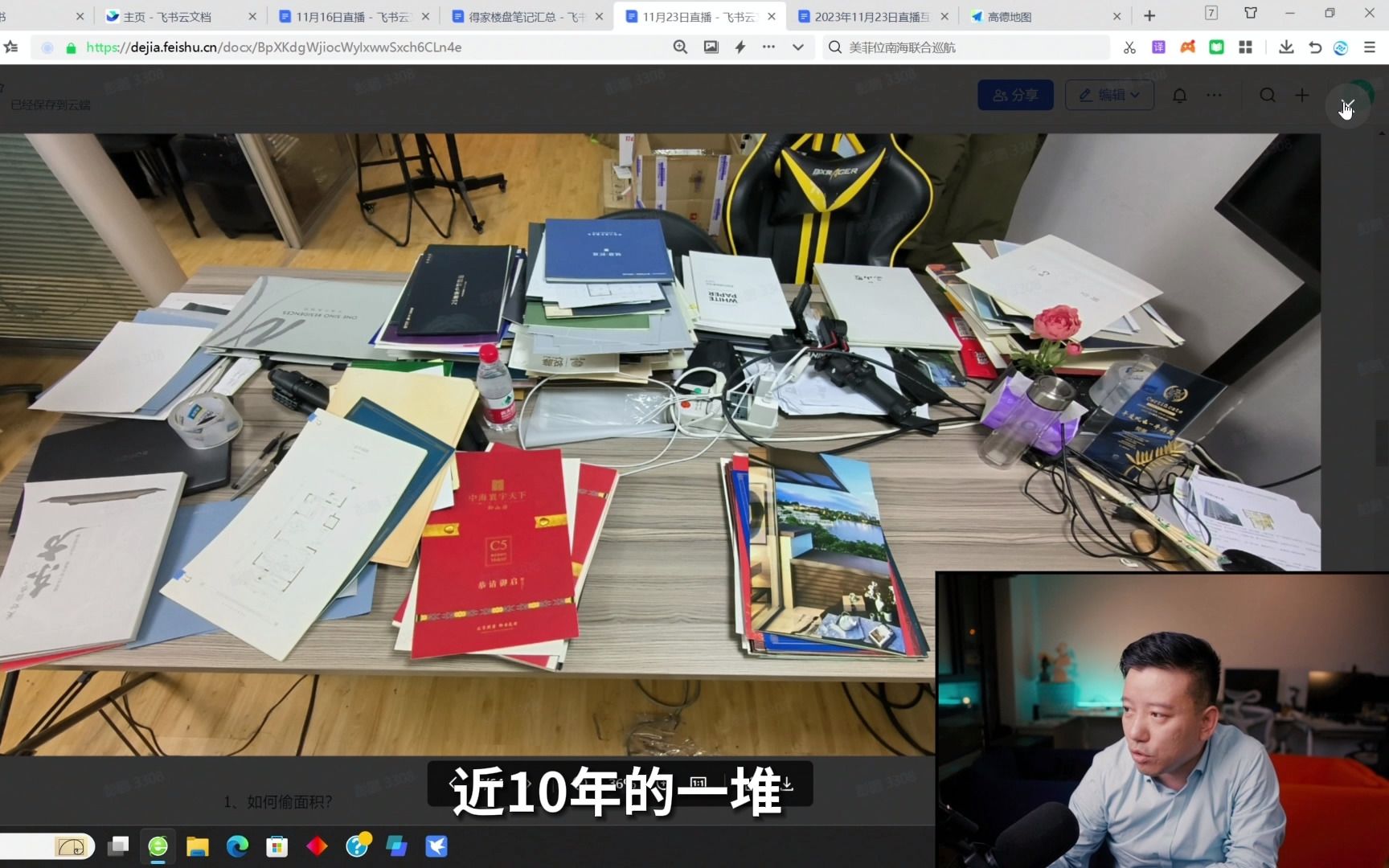Click the blue round browser assistant icon
The width and height of the screenshot is (1389, 868).
1341,47
